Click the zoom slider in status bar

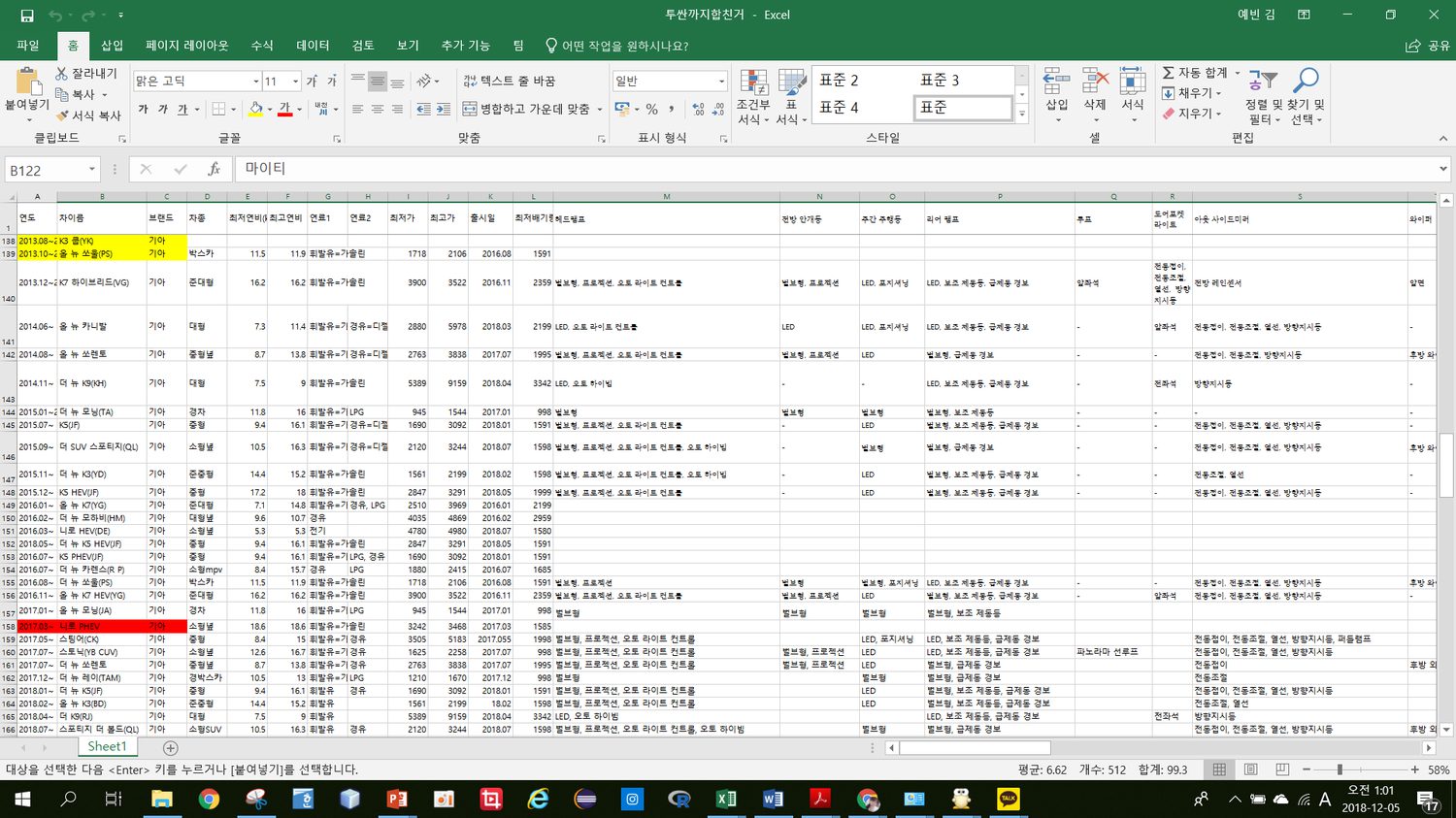pos(1359,769)
